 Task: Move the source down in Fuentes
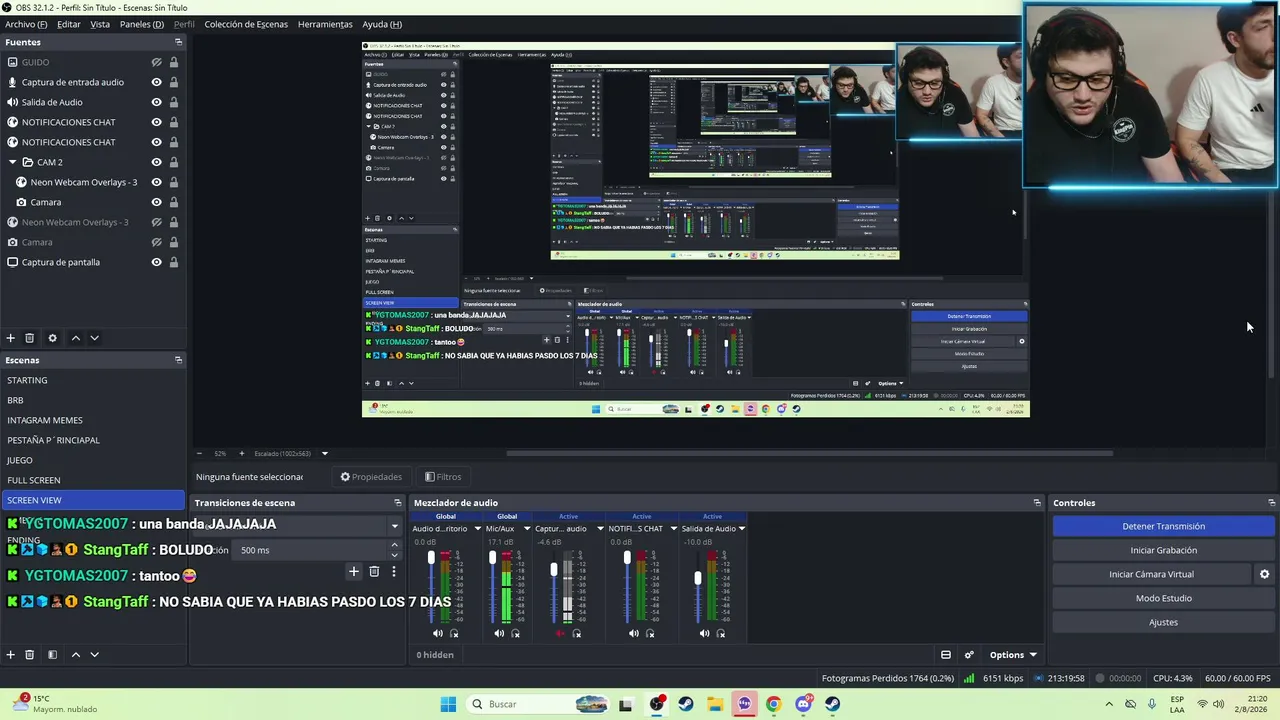(x=95, y=338)
